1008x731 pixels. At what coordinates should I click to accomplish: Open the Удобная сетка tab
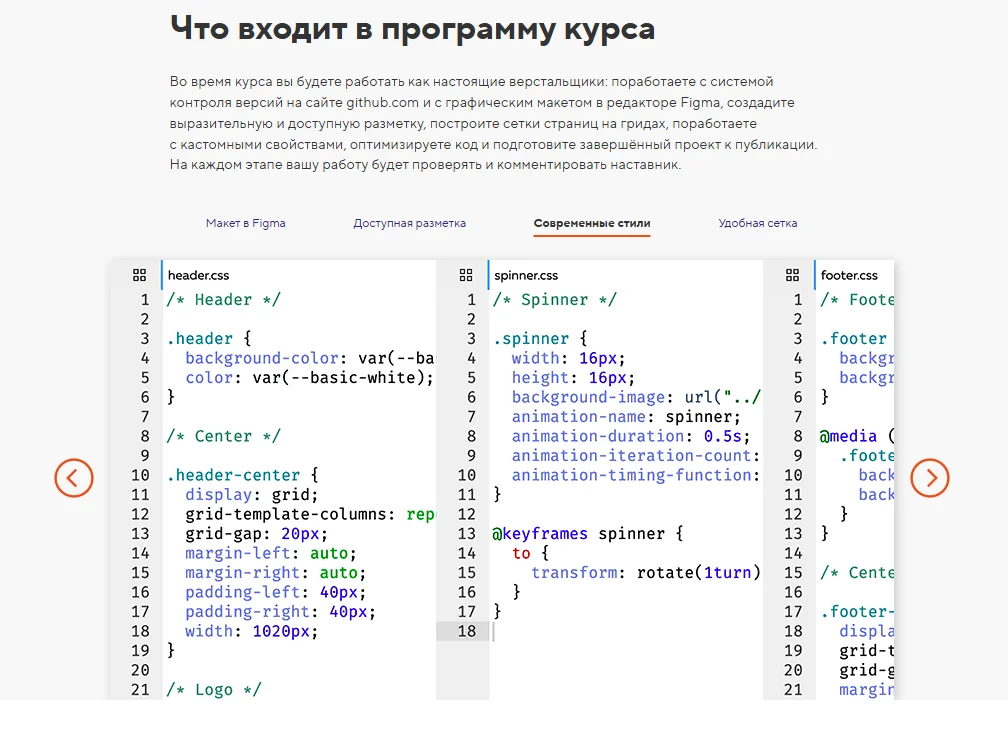pos(757,223)
